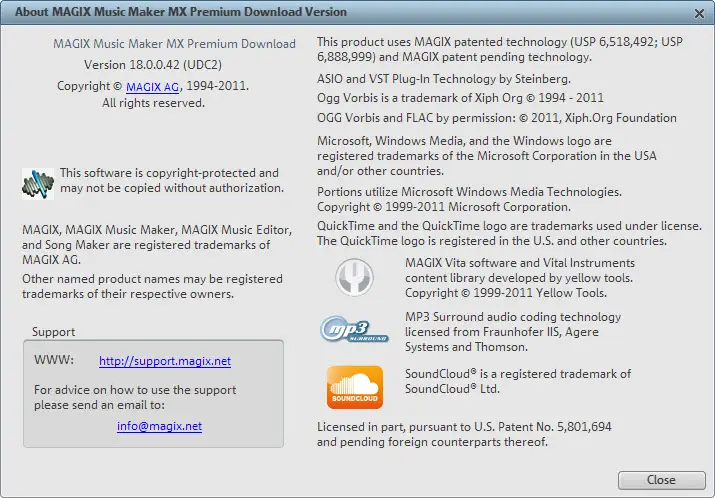The image size is (715, 498).
Task: Open the http://support.magix.net link
Action: (165, 361)
